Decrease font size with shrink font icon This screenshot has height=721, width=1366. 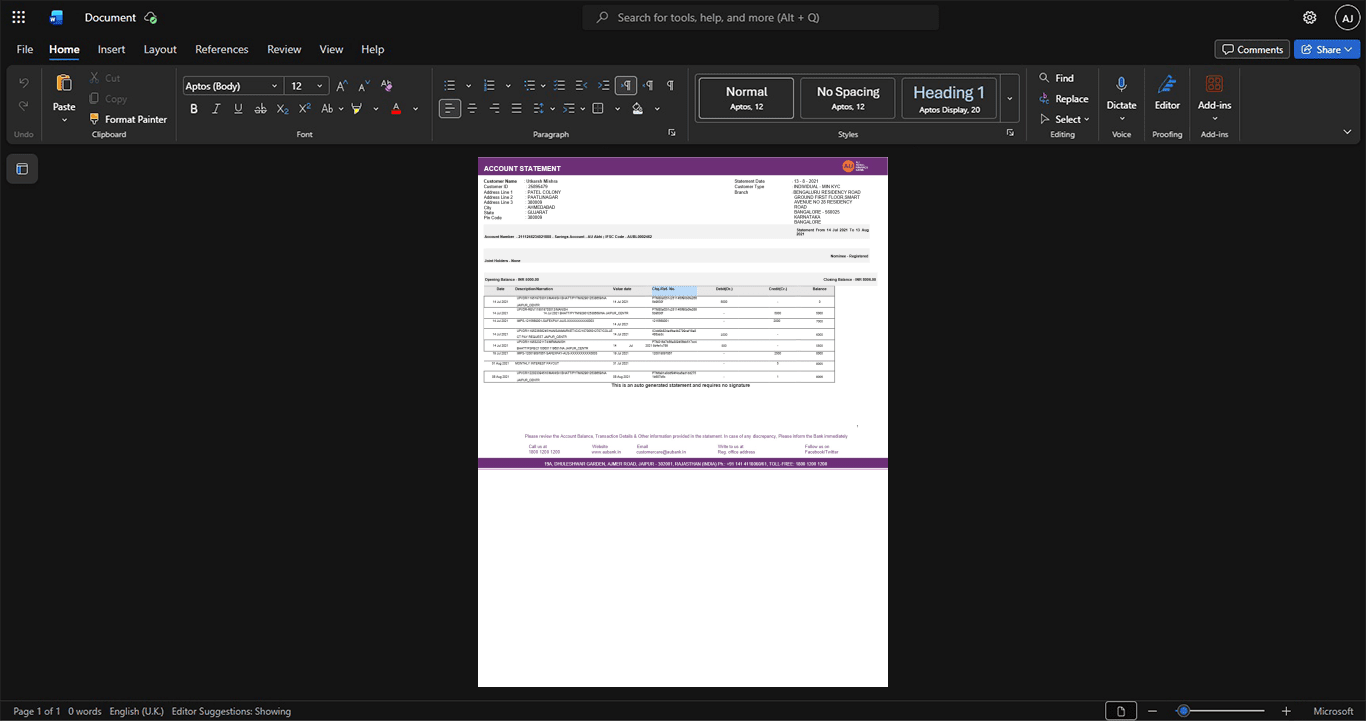(364, 86)
